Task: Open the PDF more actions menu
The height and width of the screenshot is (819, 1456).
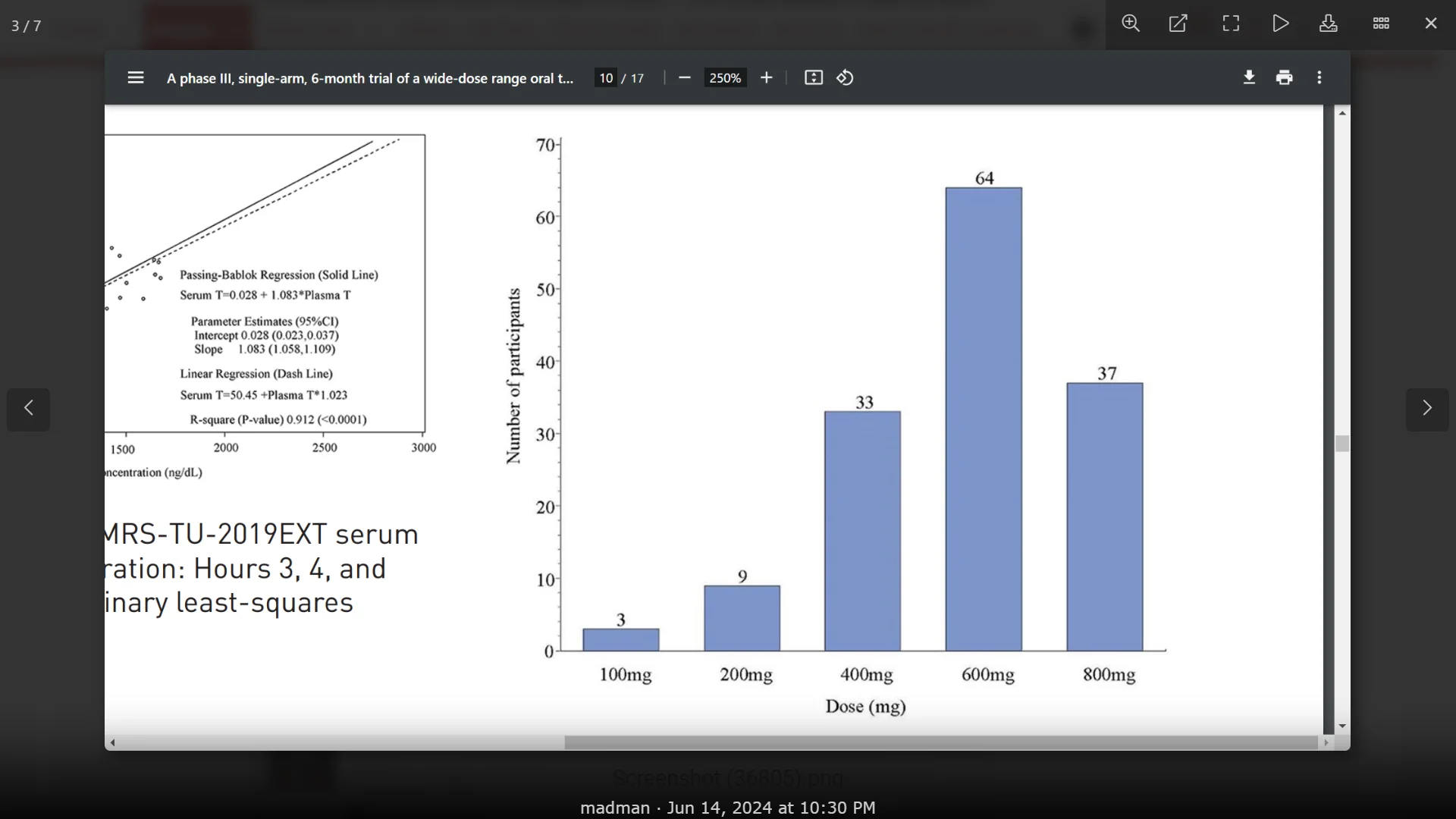Action: tap(1320, 77)
